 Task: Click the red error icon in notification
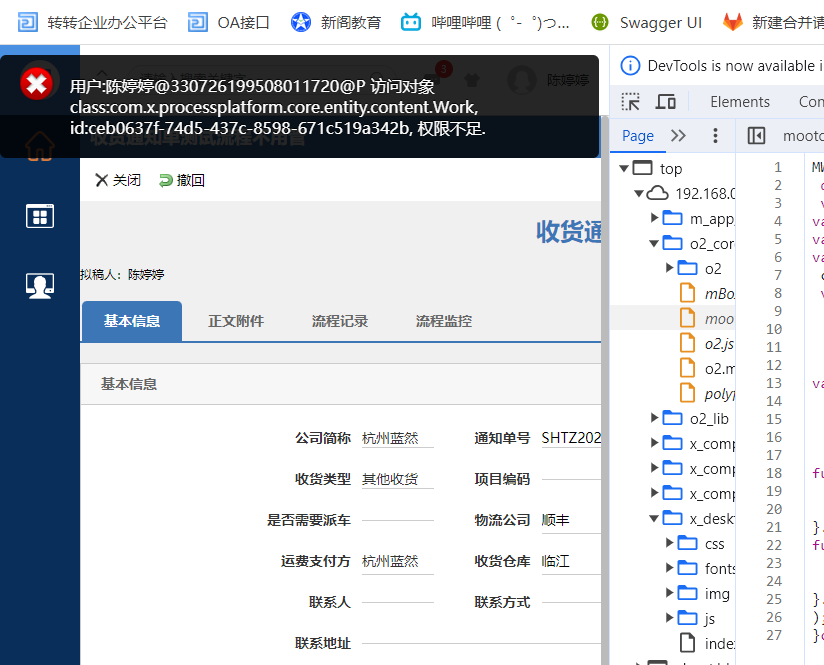click(x=36, y=84)
